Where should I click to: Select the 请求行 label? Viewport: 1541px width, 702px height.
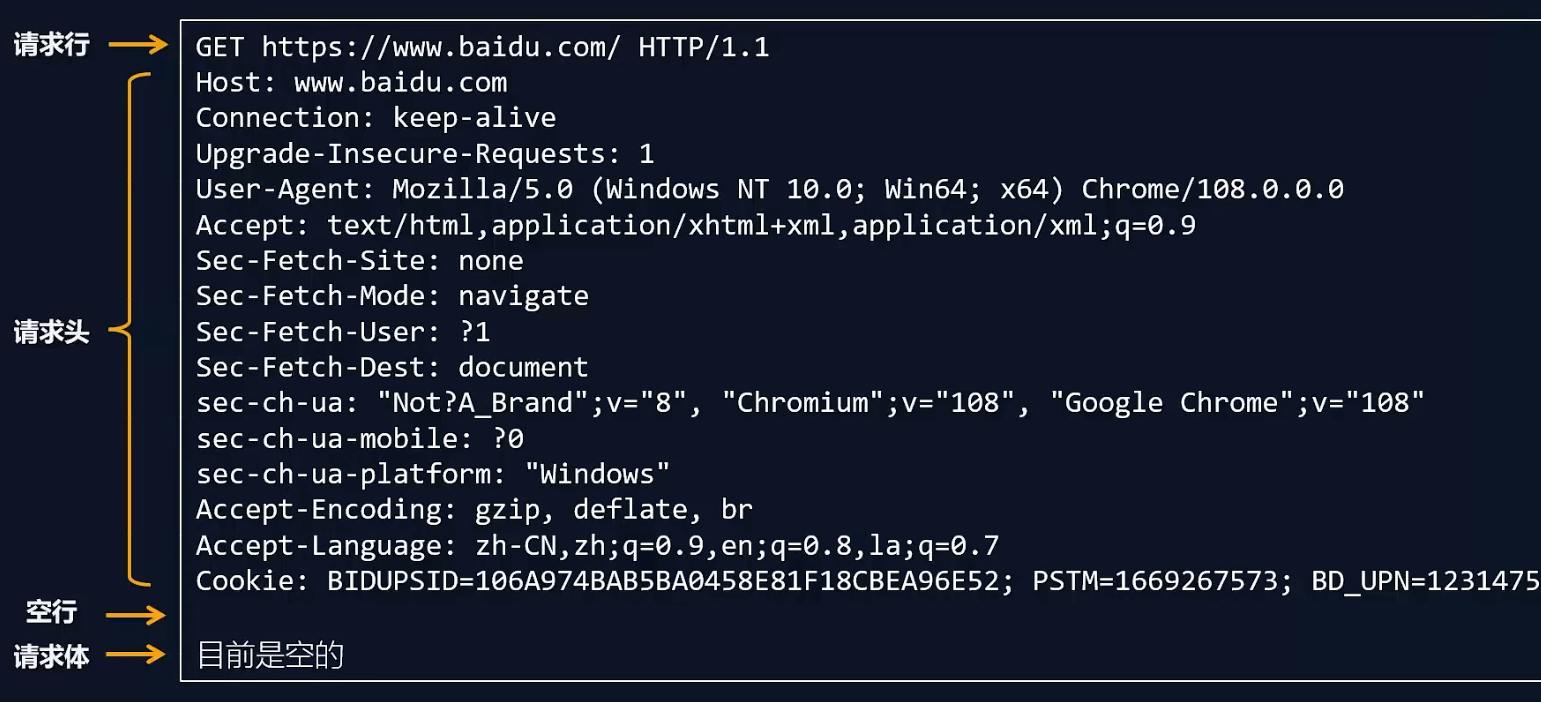coord(52,46)
